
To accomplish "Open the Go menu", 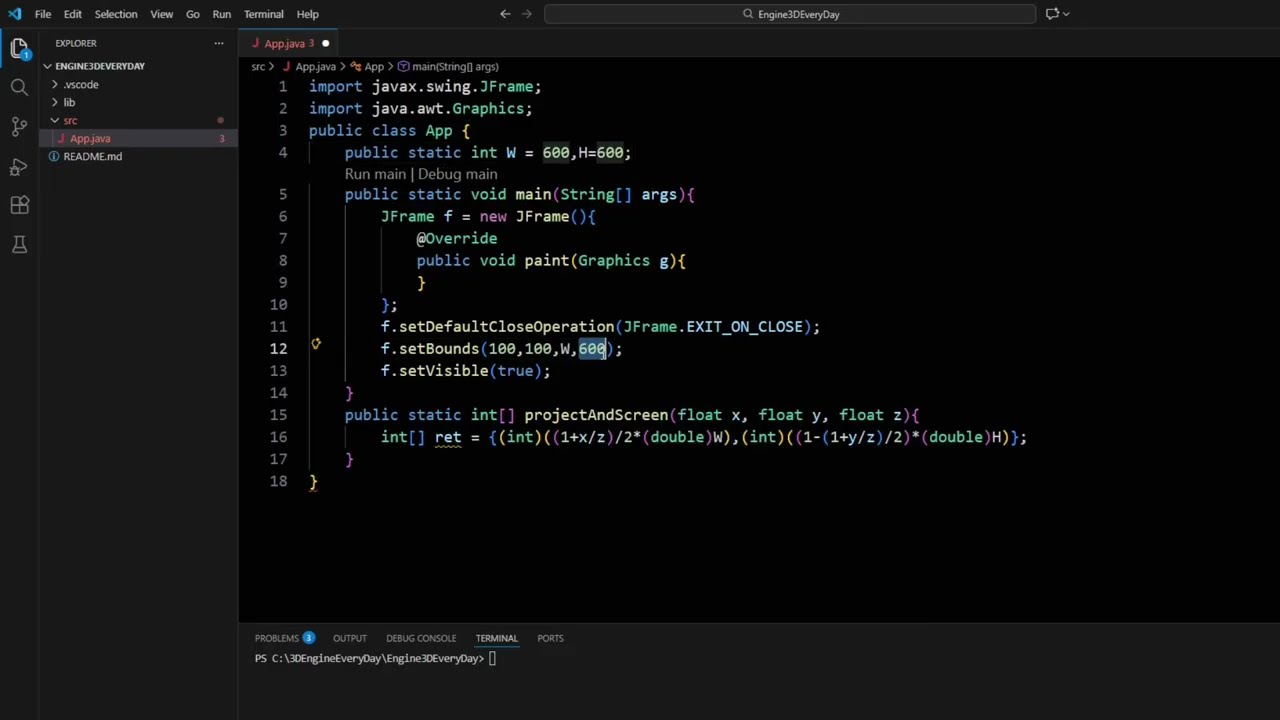I will coord(192,14).
